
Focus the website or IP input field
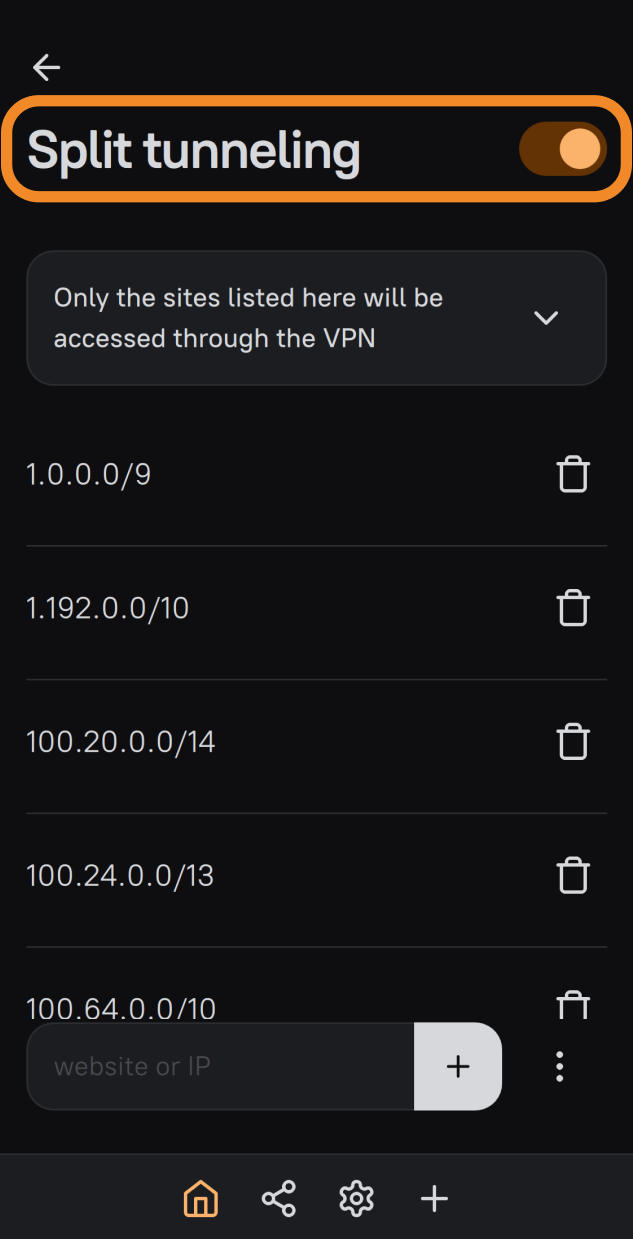click(x=220, y=1066)
